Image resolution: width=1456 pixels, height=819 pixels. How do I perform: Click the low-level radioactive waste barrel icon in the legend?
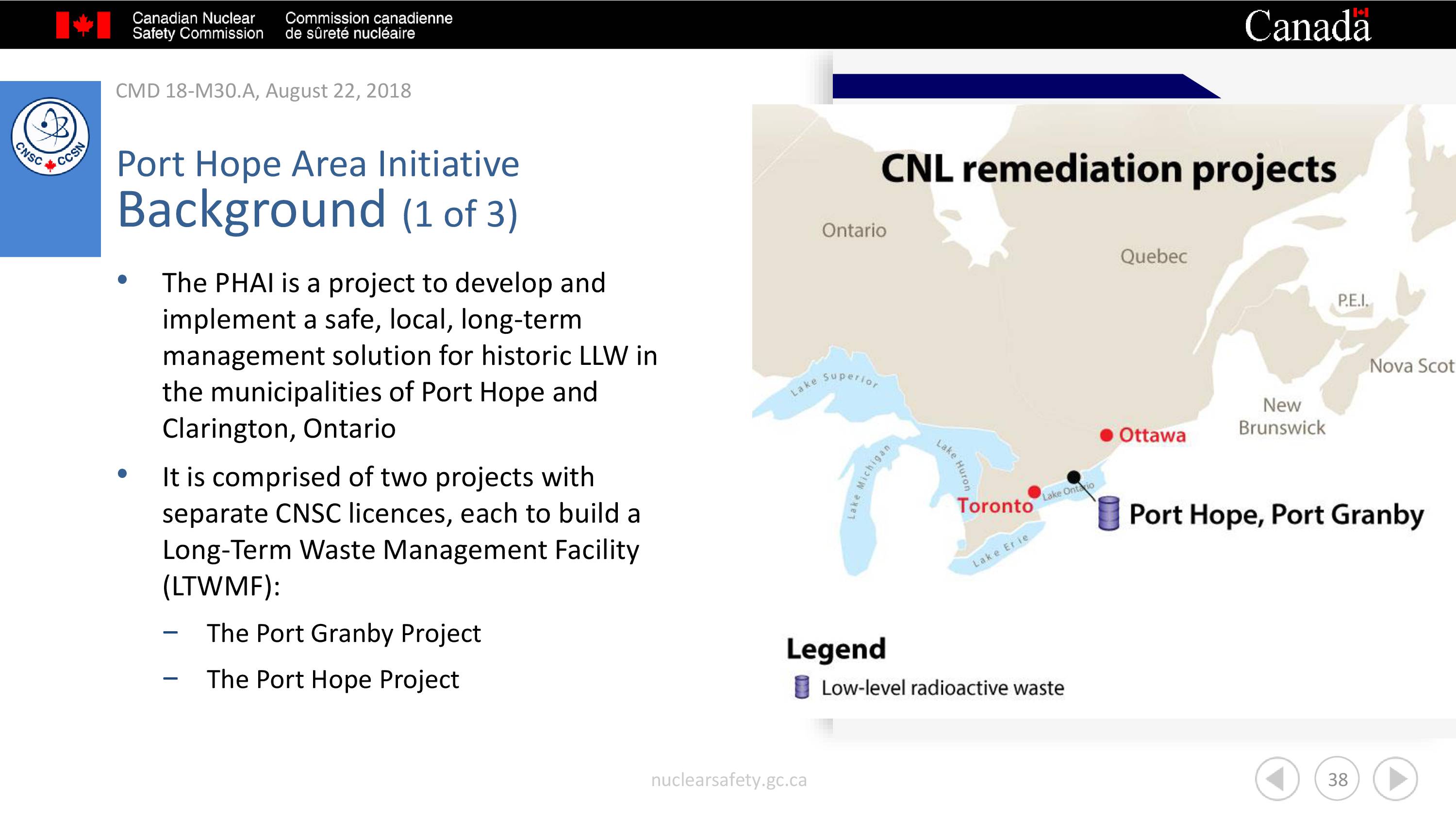pyautogui.click(x=801, y=687)
